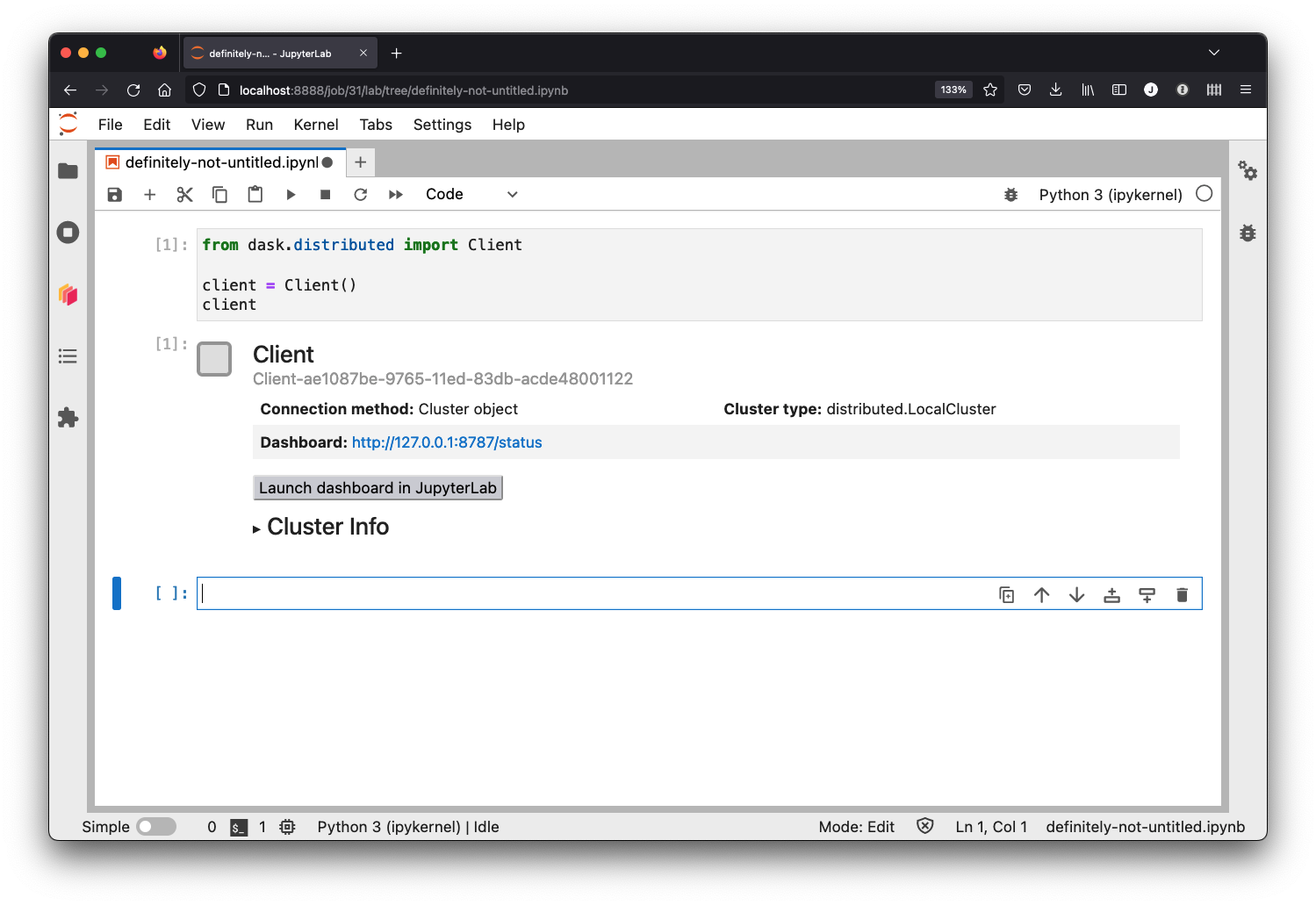Click the kernel status circle indicator

pos(1205,194)
